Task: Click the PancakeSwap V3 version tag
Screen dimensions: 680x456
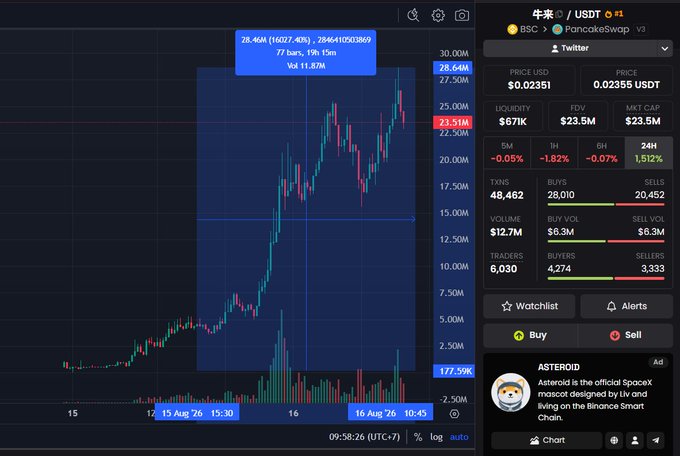Action: tap(641, 29)
